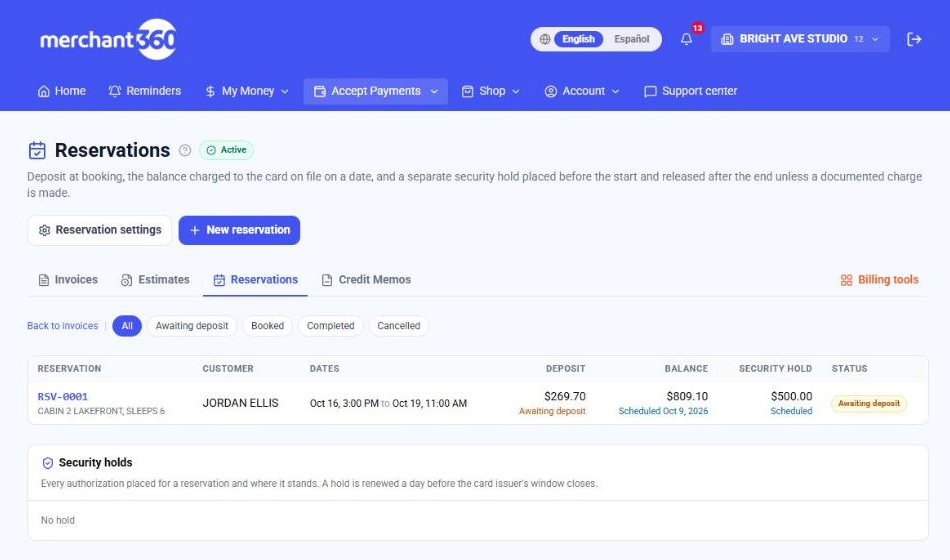Open reservation RSV-0001
Screen dimensions: 950x560
[x=62, y=397]
